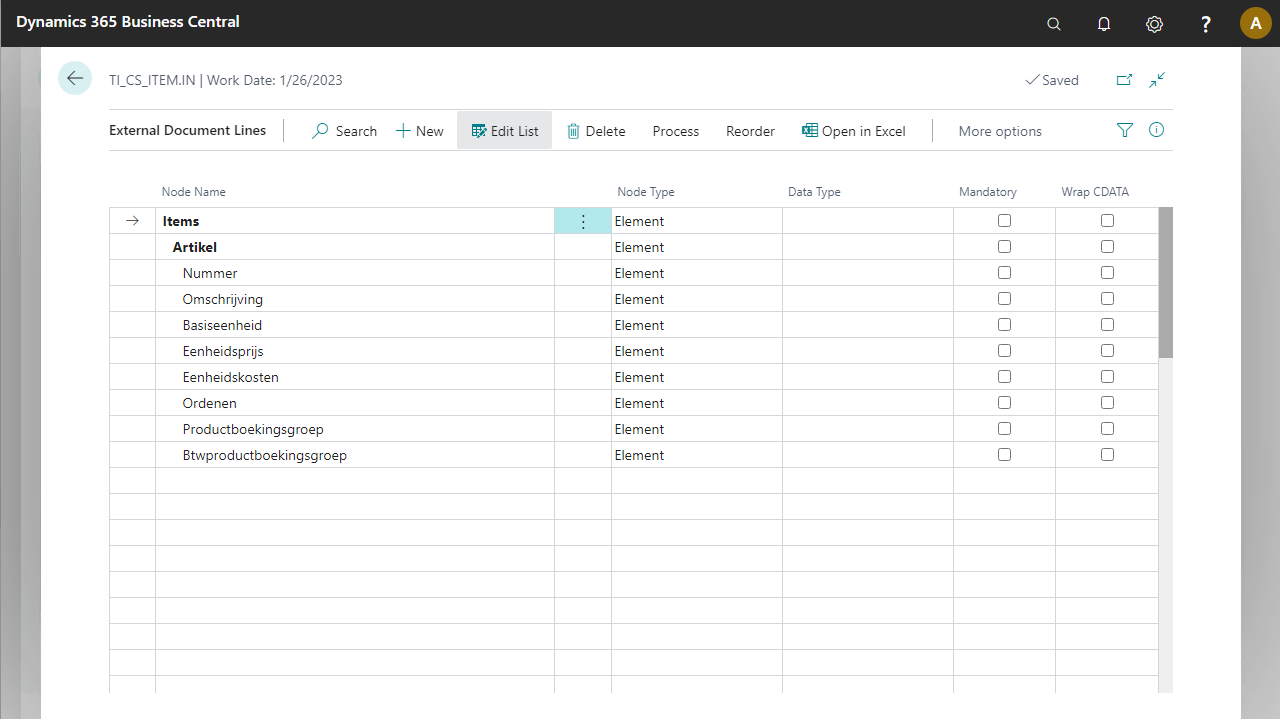Open Data Type column header menu
The height and width of the screenshot is (720, 1280).
pos(814,192)
